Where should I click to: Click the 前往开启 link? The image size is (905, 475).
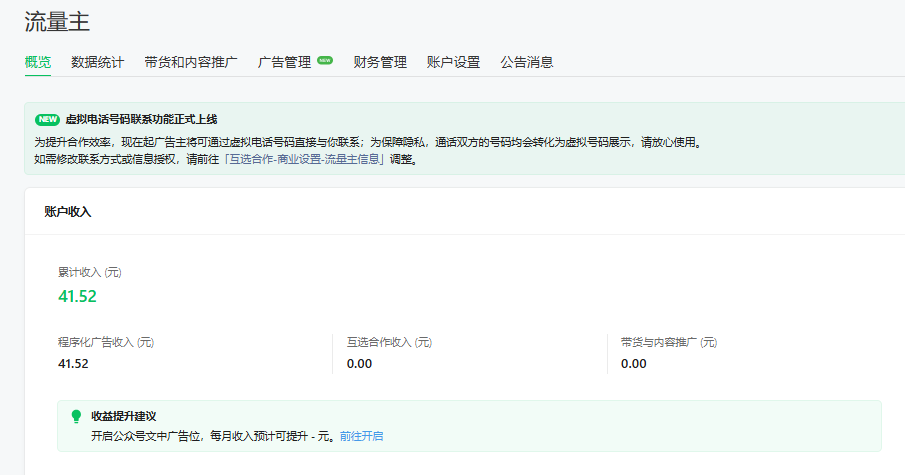(x=361, y=436)
